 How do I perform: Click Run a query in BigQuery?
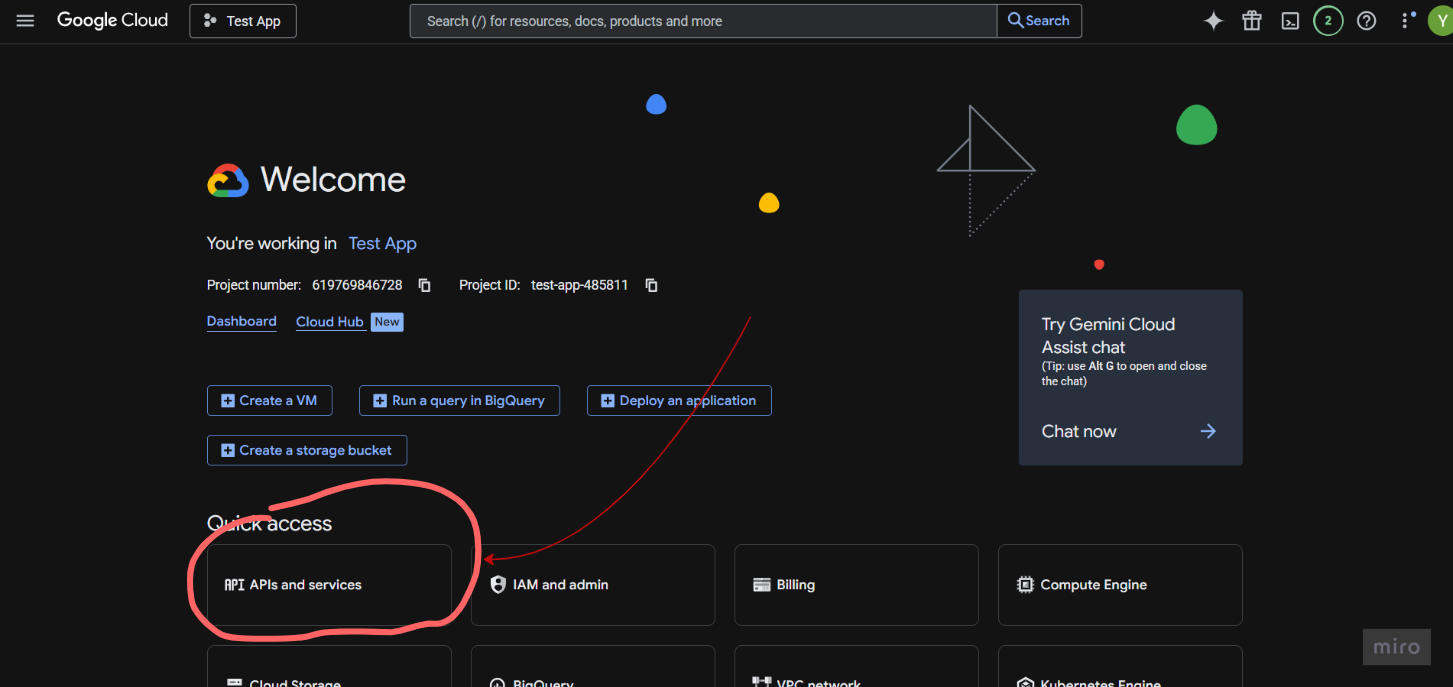(459, 400)
